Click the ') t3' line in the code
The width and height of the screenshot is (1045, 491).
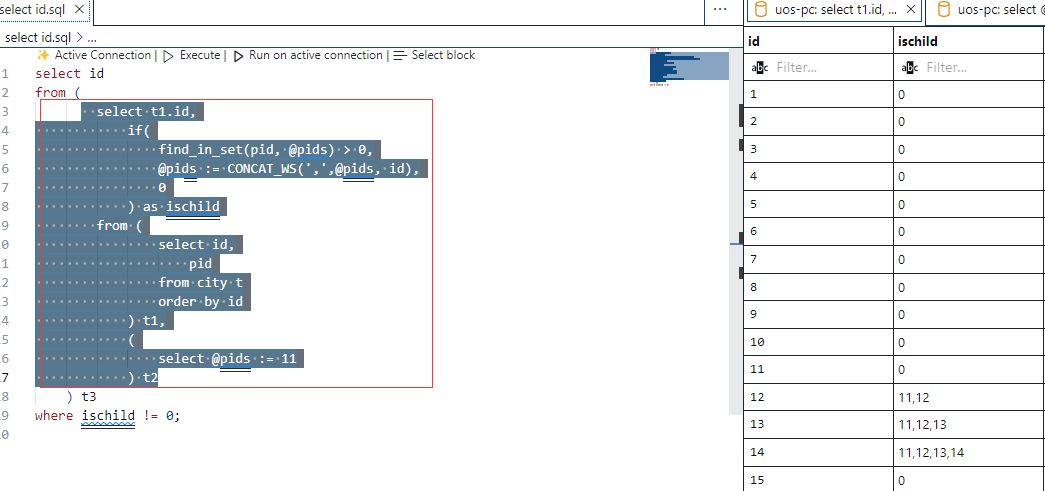click(82, 397)
